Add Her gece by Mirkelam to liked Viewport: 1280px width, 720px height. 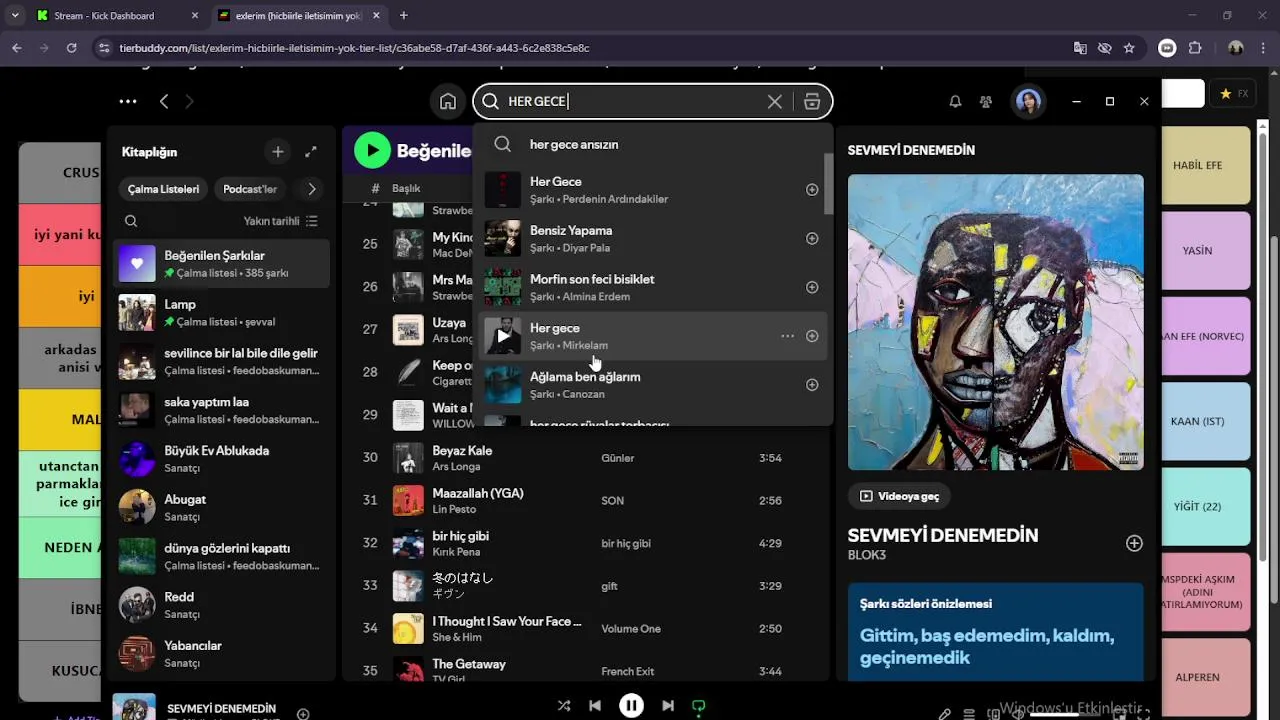coord(812,336)
